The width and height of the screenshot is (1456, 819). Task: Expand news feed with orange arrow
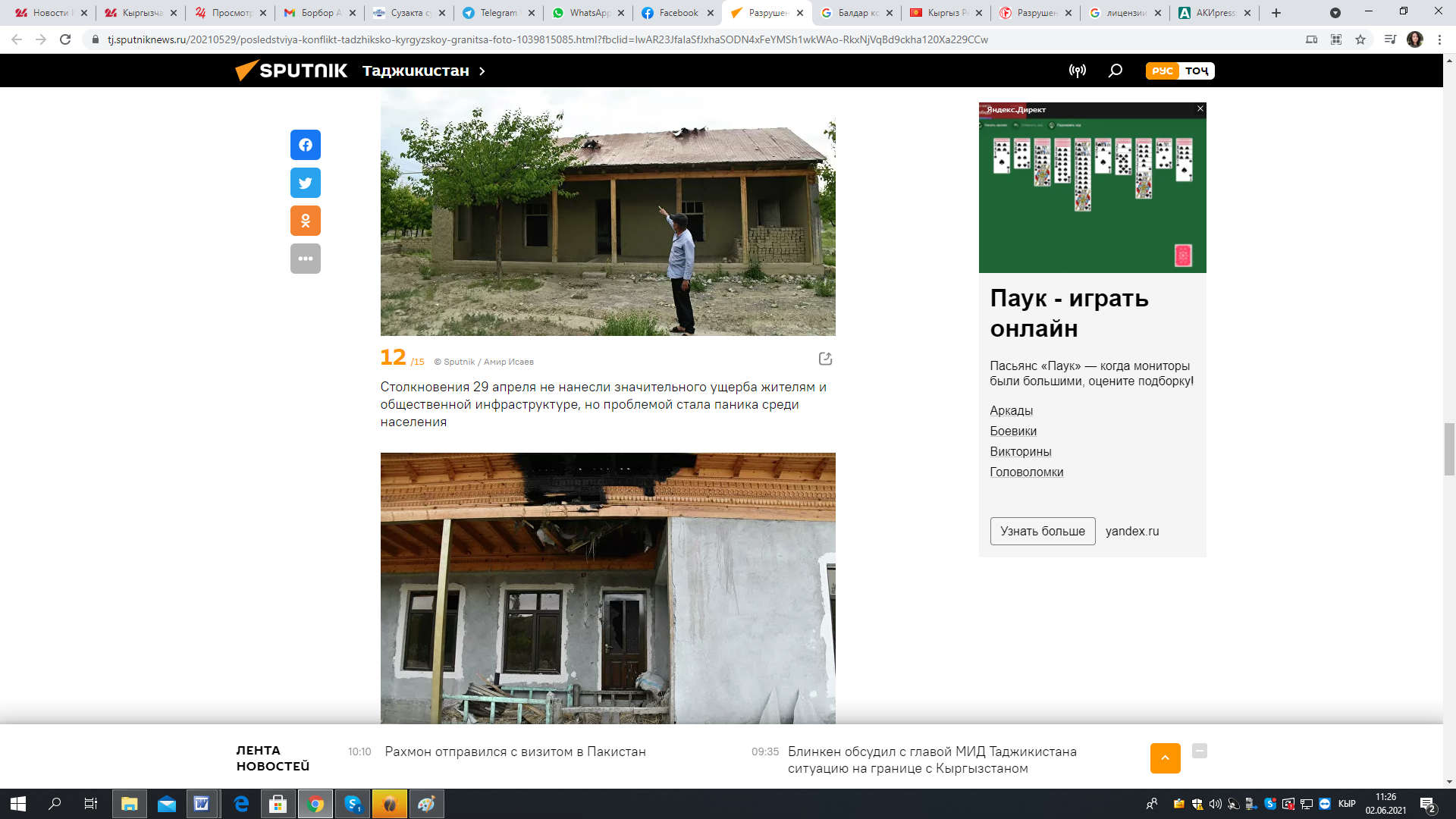(x=1165, y=758)
